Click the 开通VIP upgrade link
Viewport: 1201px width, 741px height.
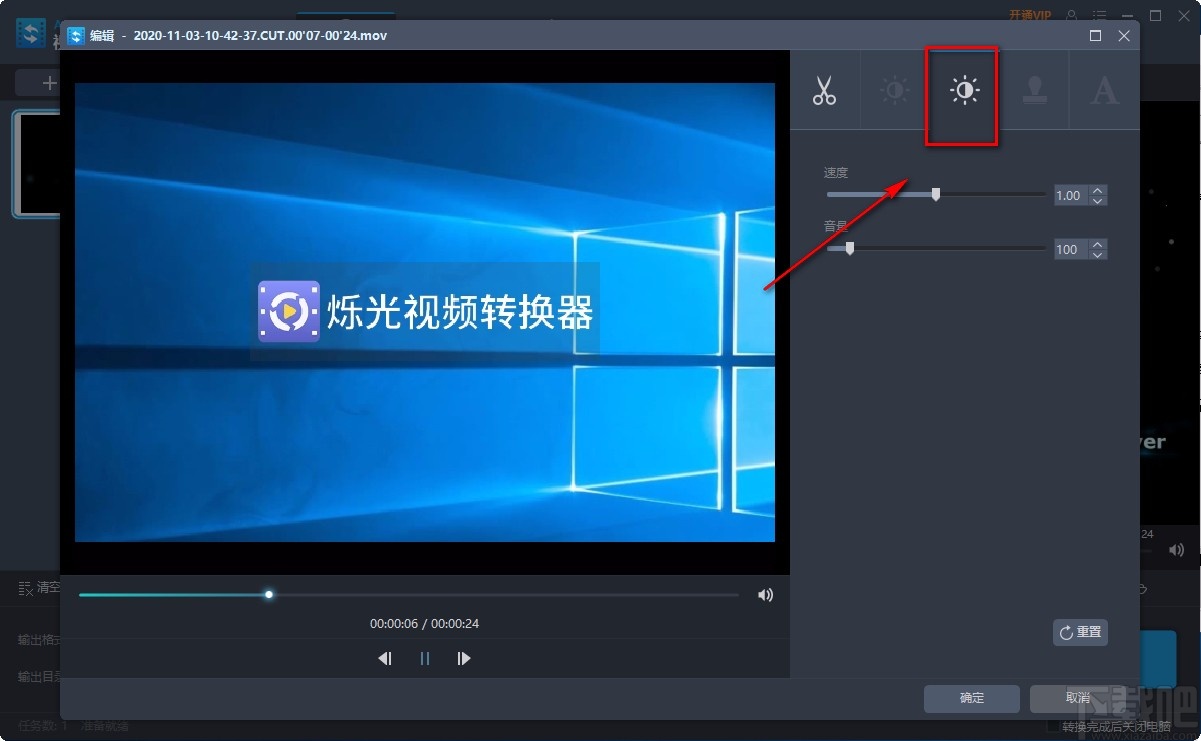point(1030,14)
